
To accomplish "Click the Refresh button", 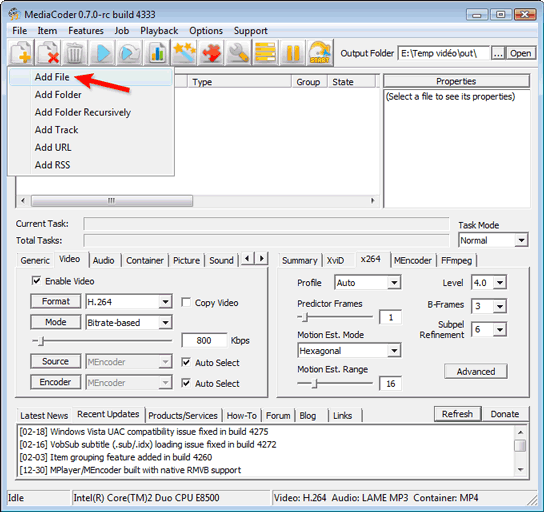I will pyautogui.click(x=457, y=414).
